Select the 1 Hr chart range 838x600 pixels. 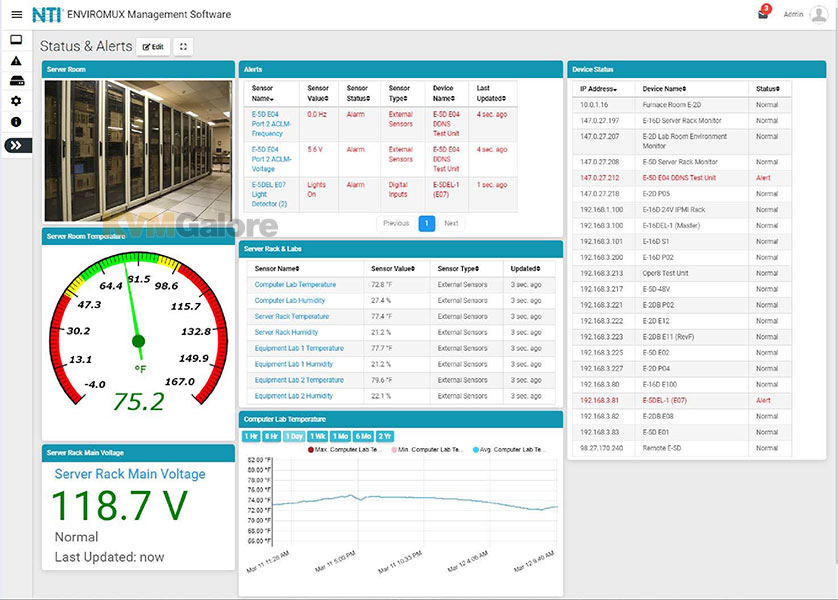(251, 437)
